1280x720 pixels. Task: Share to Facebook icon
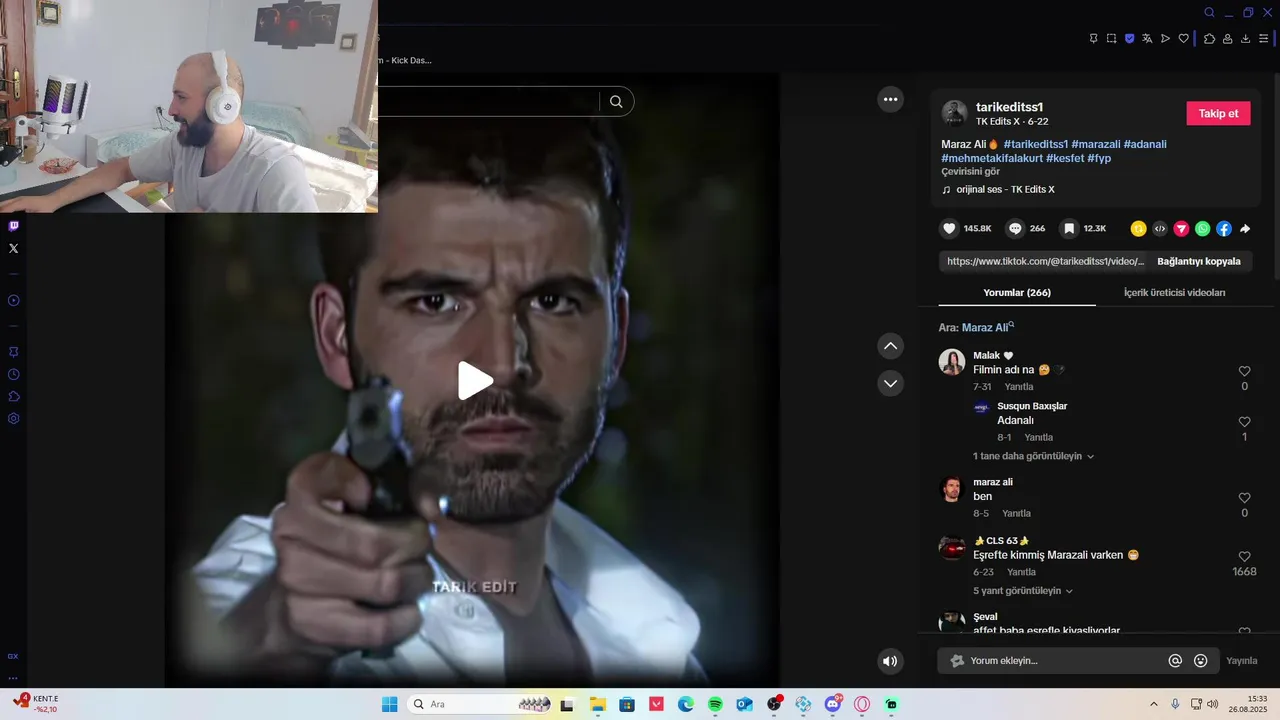[1223, 229]
